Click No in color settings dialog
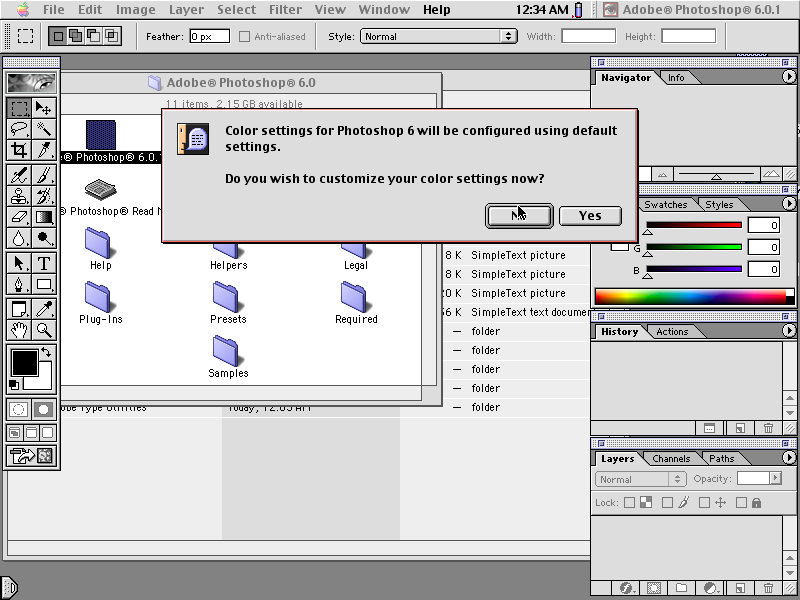This screenshot has width=800, height=600. tap(519, 216)
